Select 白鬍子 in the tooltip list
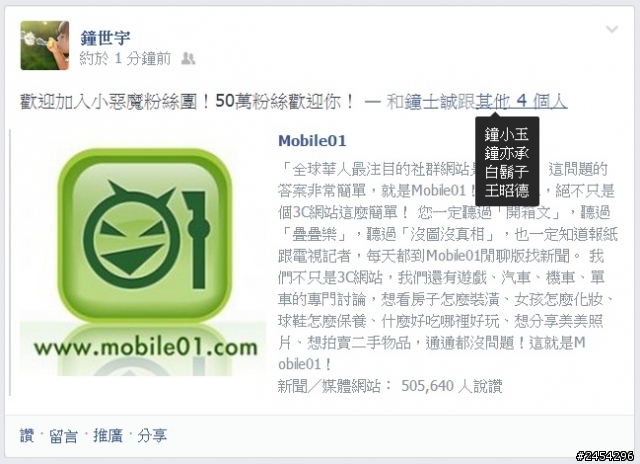640x464 pixels. (x=507, y=172)
